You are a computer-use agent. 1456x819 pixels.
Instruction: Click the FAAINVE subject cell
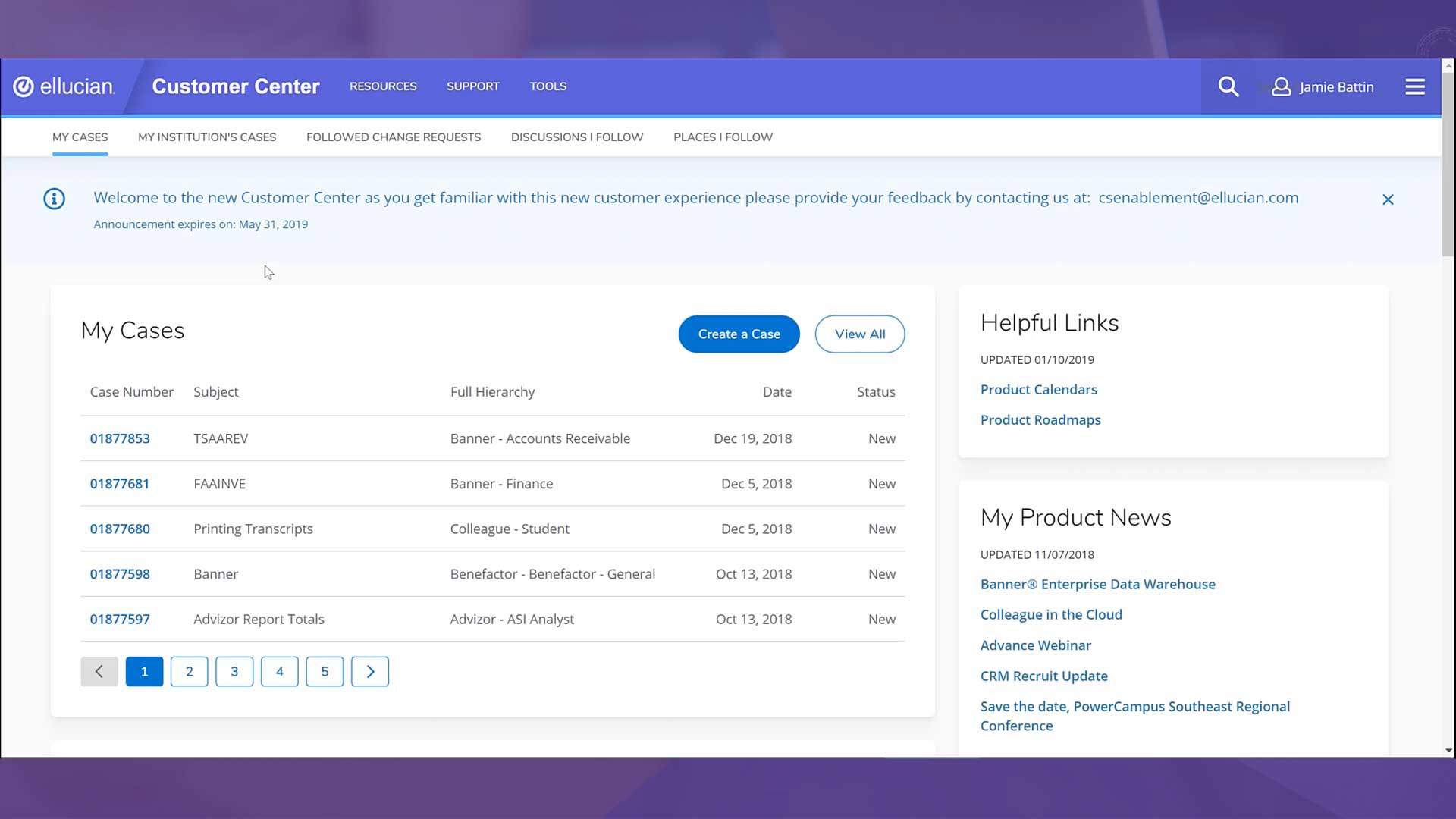(219, 483)
